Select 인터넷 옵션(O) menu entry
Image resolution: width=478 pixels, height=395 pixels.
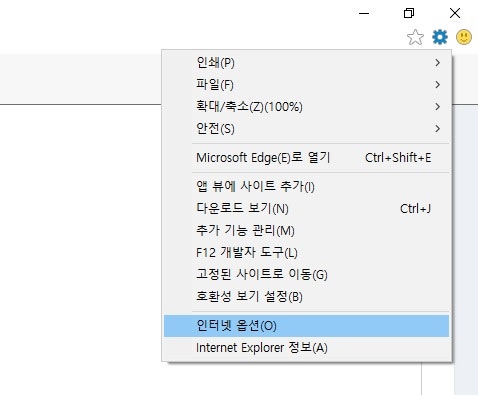click(x=306, y=326)
